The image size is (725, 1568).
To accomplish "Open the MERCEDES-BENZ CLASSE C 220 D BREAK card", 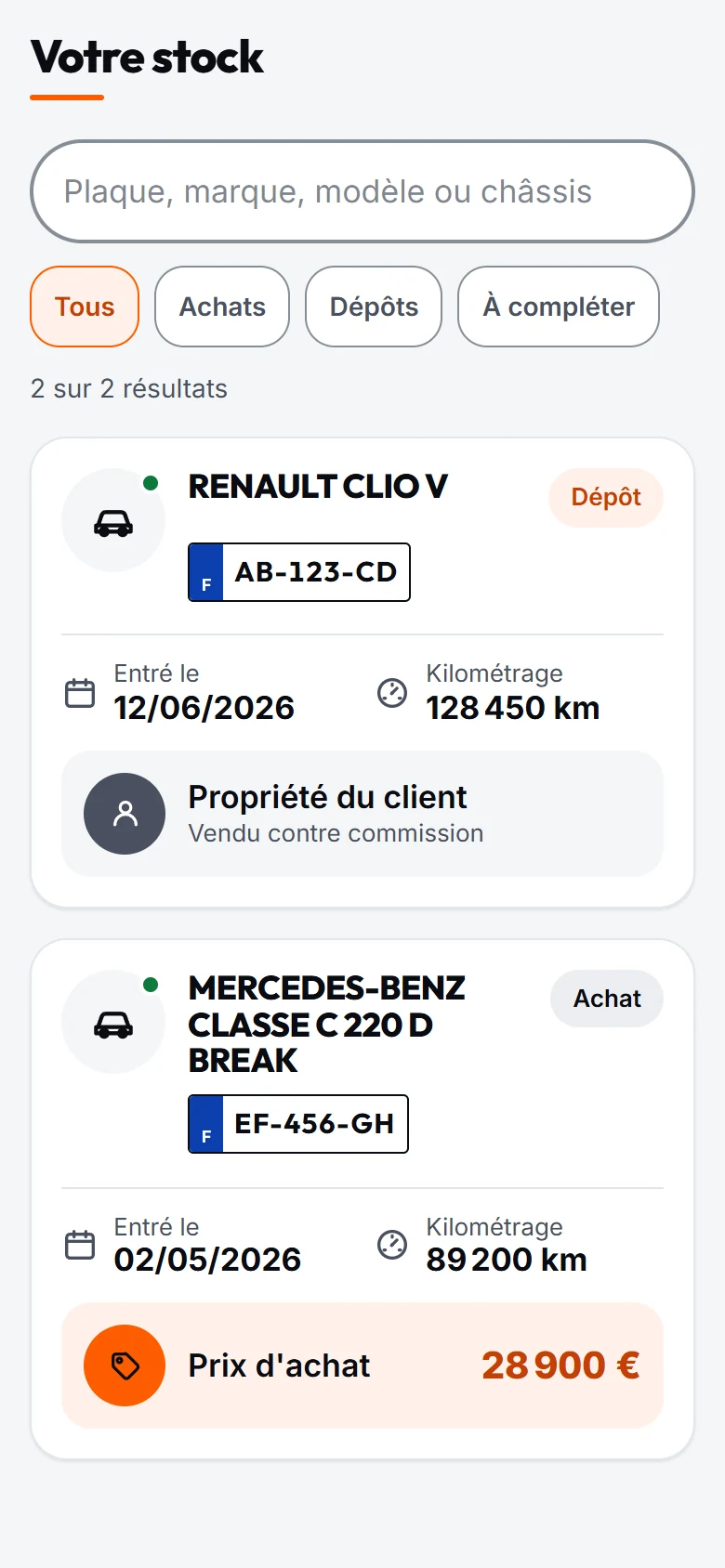I will [x=362, y=1199].
